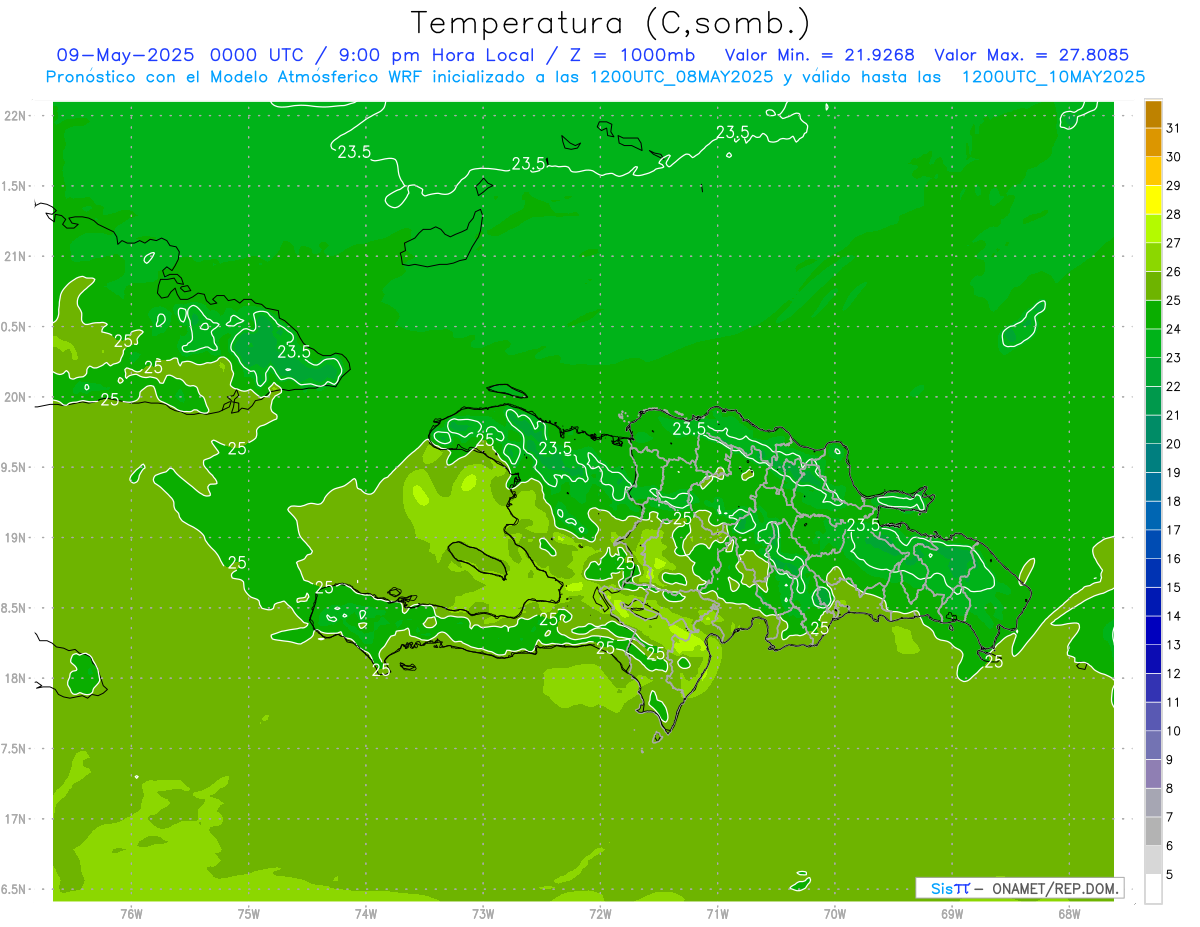Viewport: 1200px width, 927px height.
Task: Click the 73W longitude axis label
Action: [483, 914]
